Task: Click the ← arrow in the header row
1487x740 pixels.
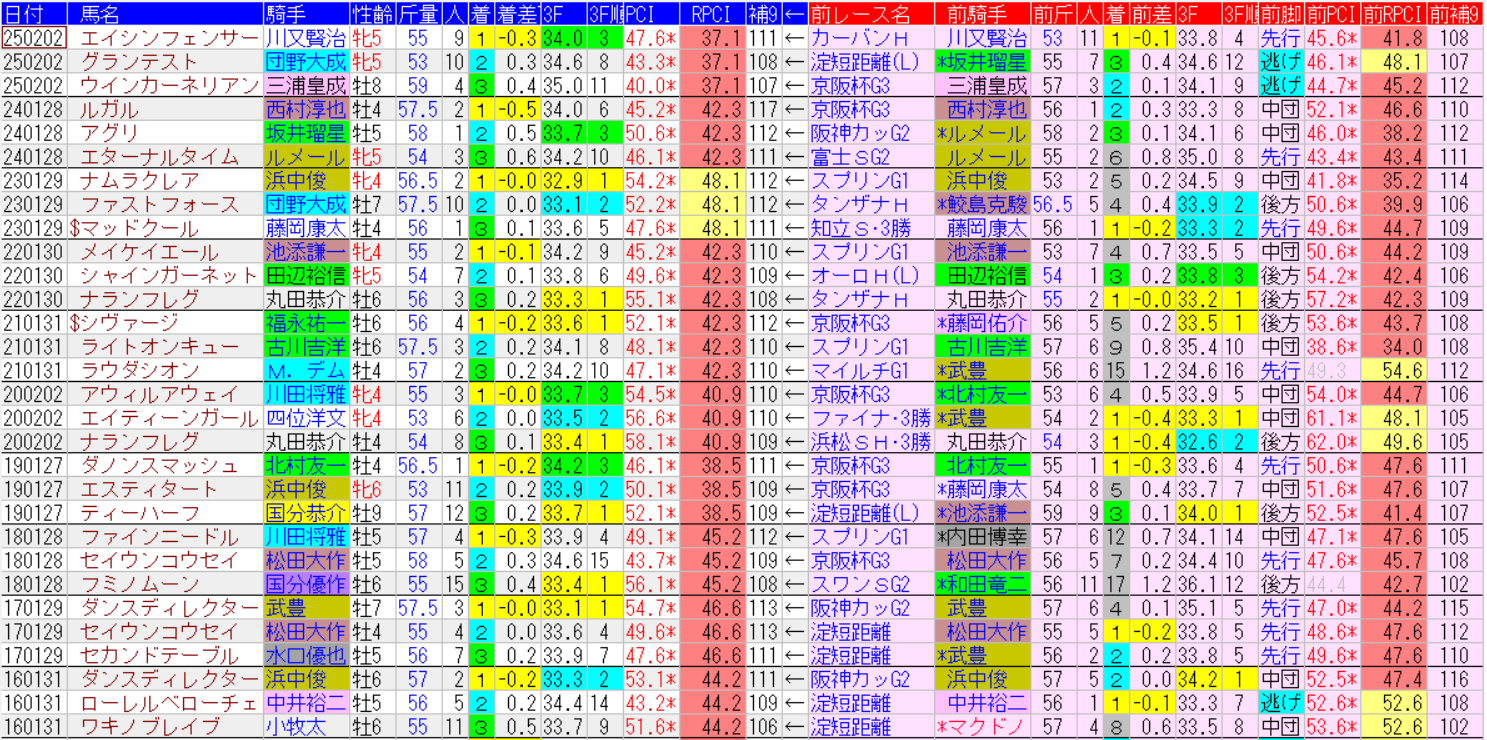Action: [x=795, y=13]
